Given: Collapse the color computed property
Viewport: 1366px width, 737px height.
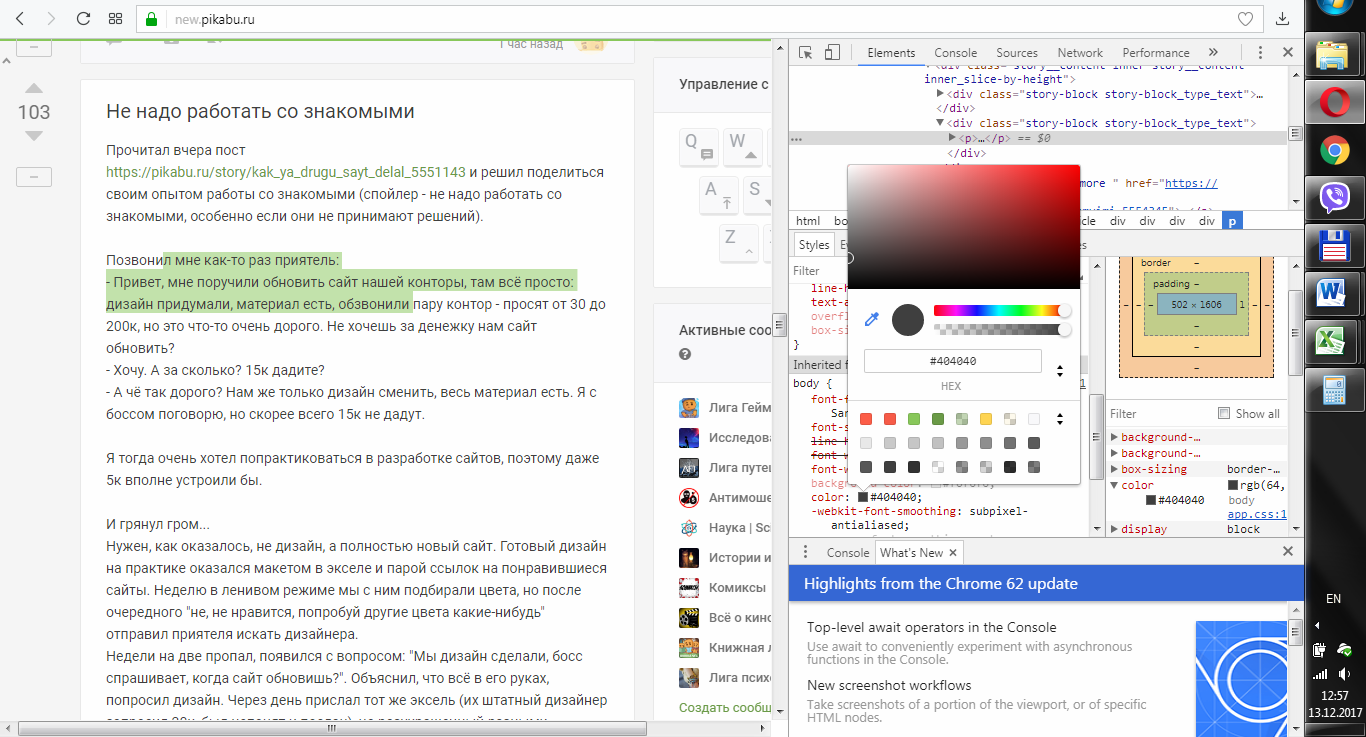Looking at the screenshot, I should pos(1114,485).
